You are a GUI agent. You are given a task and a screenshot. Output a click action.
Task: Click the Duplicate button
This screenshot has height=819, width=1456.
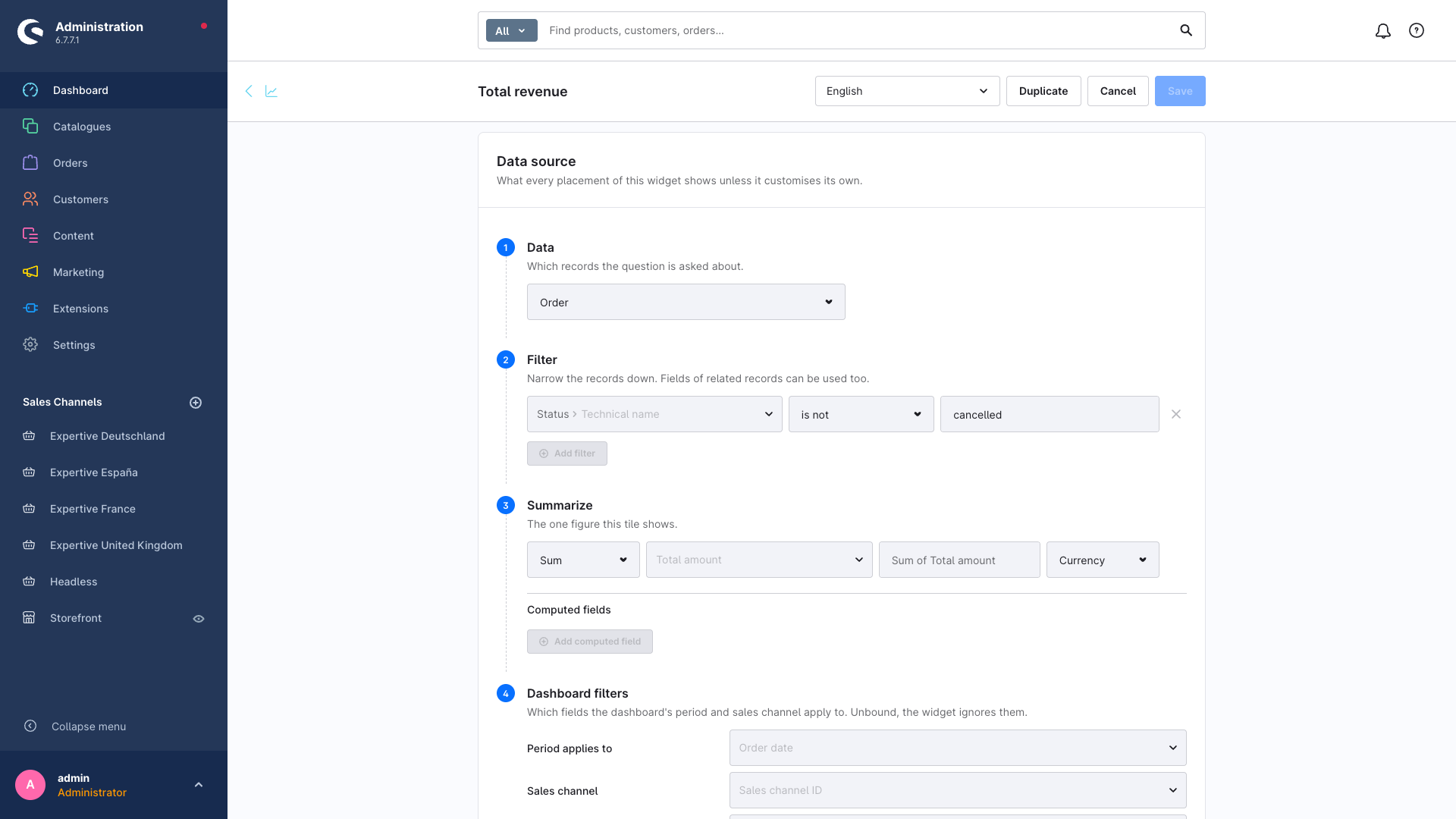coord(1043,91)
